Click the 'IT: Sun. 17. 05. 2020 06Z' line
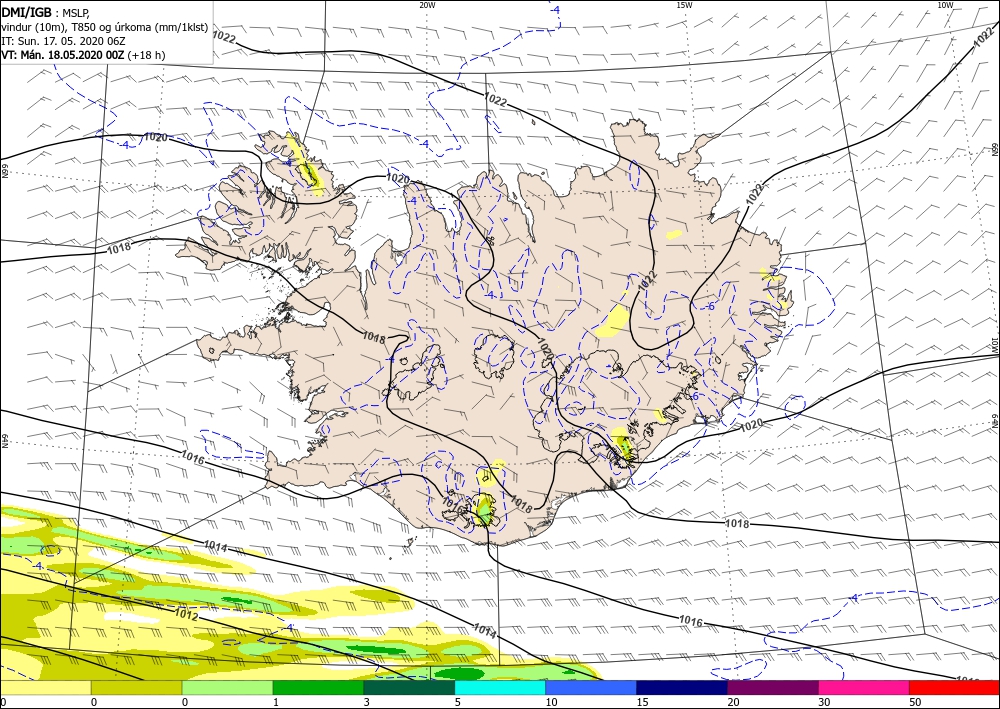The width and height of the screenshot is (1000, 709). (64, 41)
